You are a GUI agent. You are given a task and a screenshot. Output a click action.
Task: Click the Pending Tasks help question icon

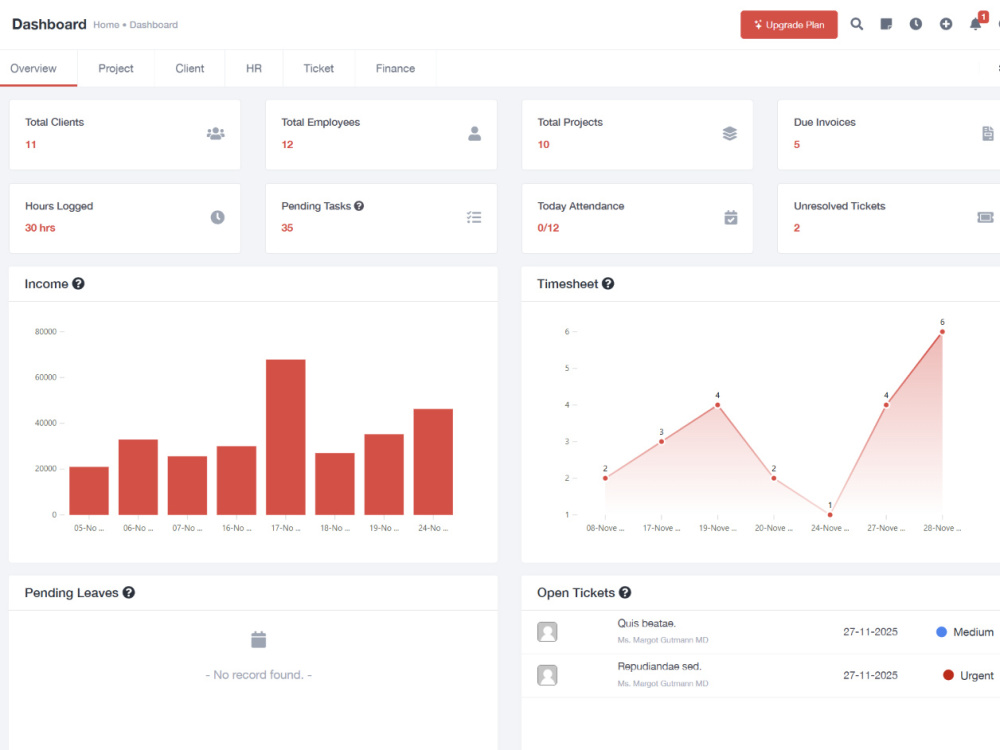[x=359, y=206]
